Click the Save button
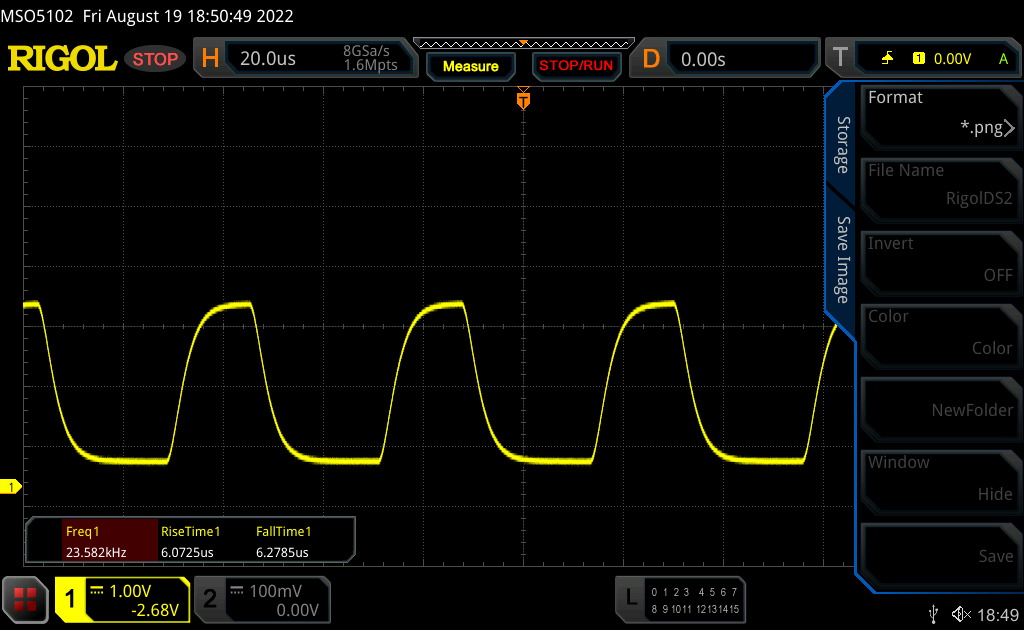1024x630 pixels. point(939,555)
